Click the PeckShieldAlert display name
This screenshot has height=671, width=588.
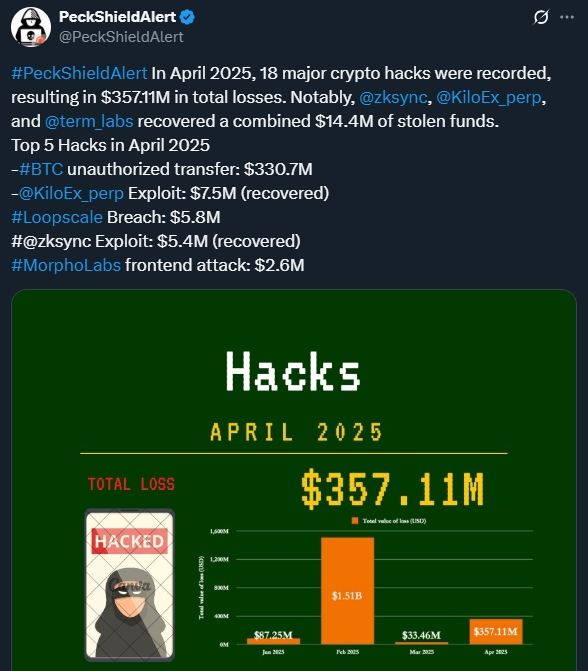(x=117, y=17)
